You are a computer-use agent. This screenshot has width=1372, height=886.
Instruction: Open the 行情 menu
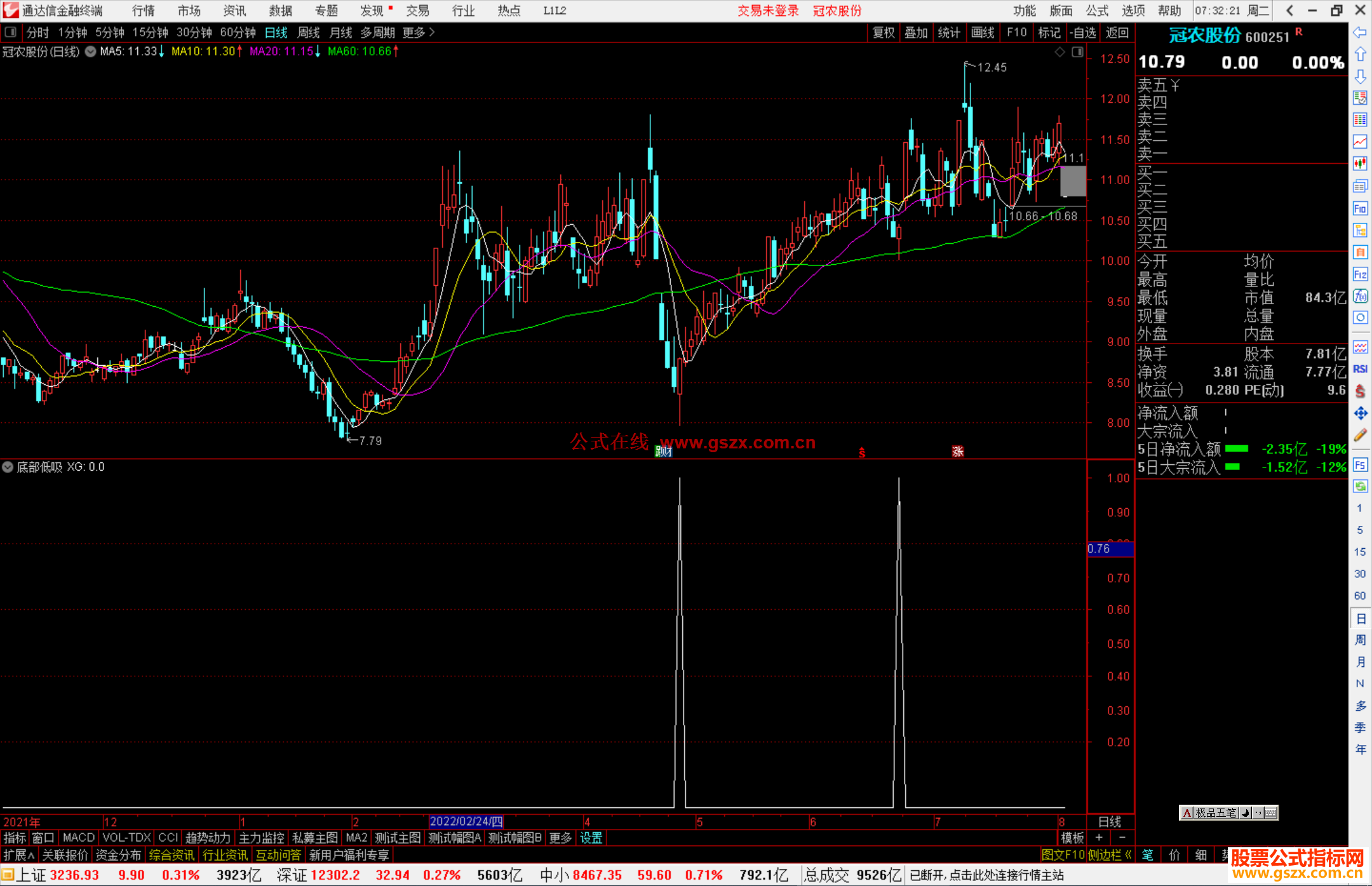(144, 10)
